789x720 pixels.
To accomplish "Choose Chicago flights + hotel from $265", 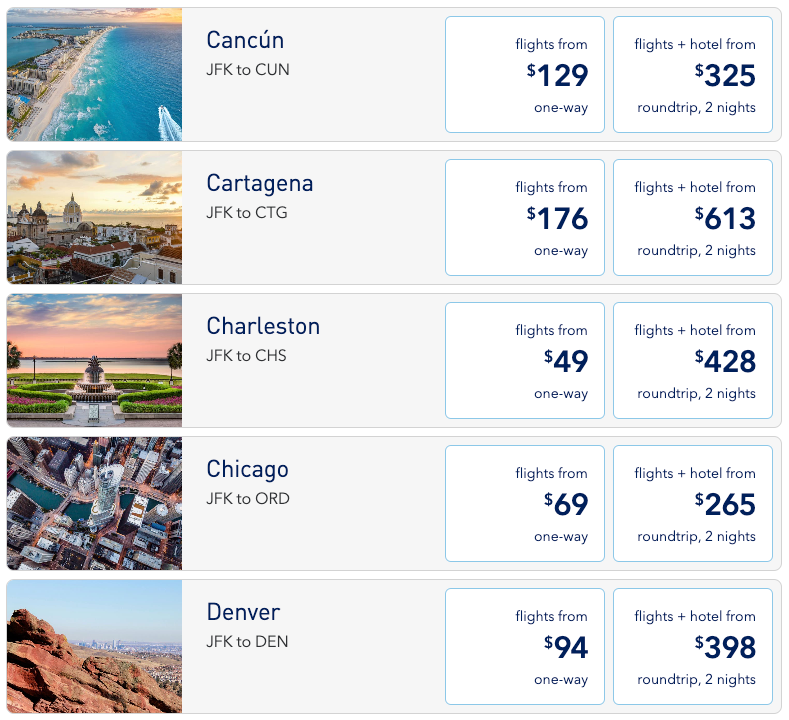I will (693, 503).
